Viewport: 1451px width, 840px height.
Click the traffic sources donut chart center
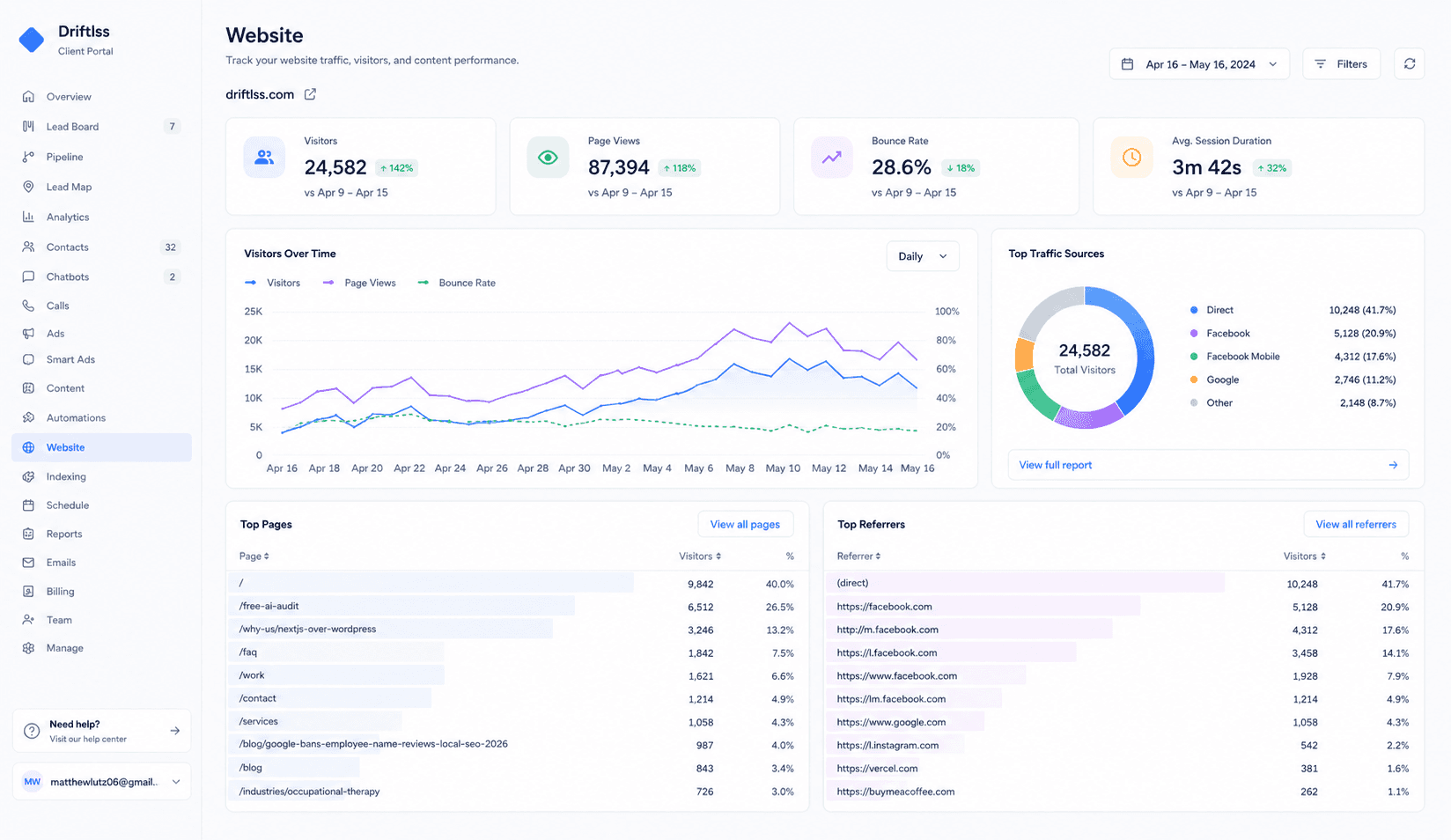click(1085, 357)
